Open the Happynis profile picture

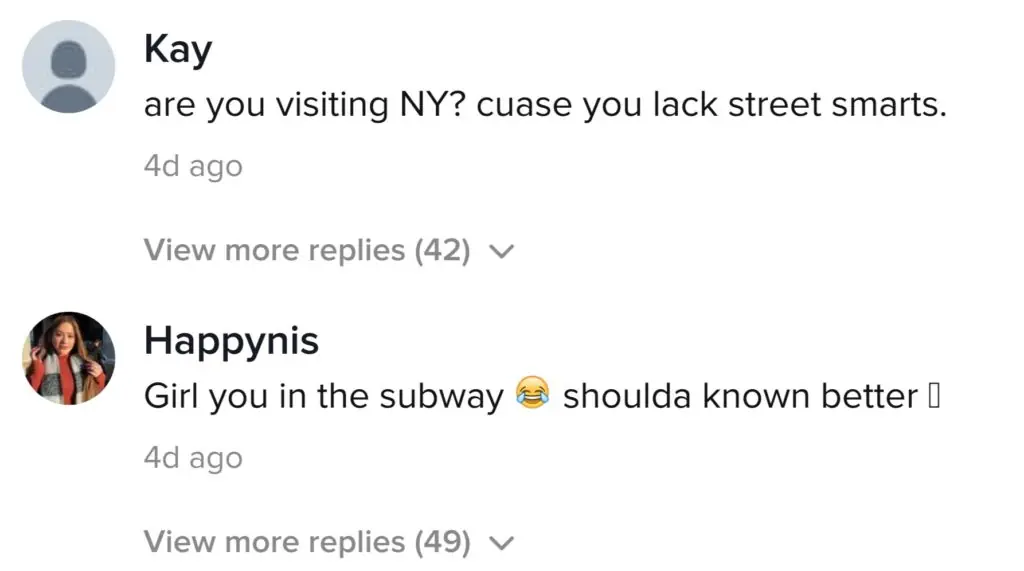(x=69, y=357)
